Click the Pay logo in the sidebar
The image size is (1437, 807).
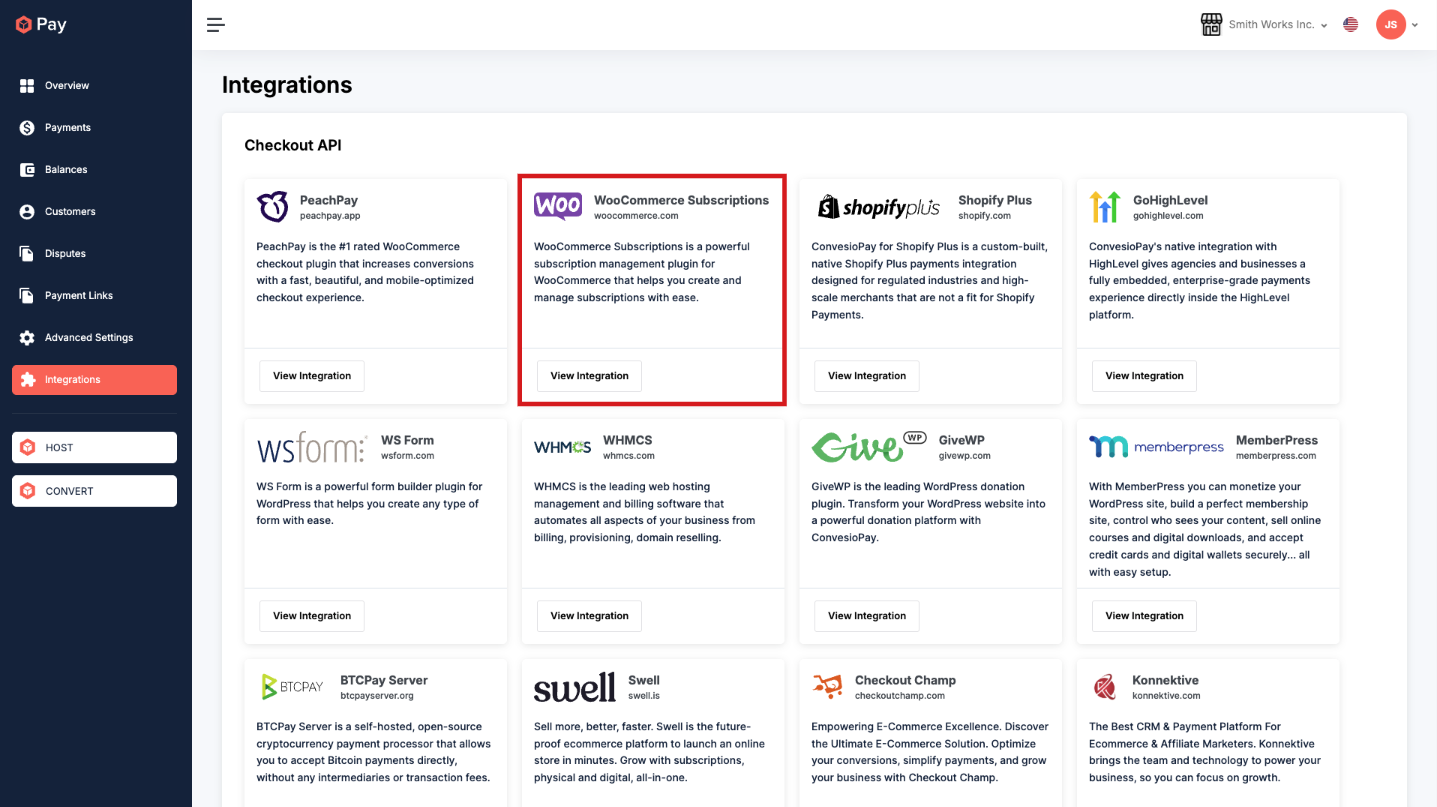41,25
